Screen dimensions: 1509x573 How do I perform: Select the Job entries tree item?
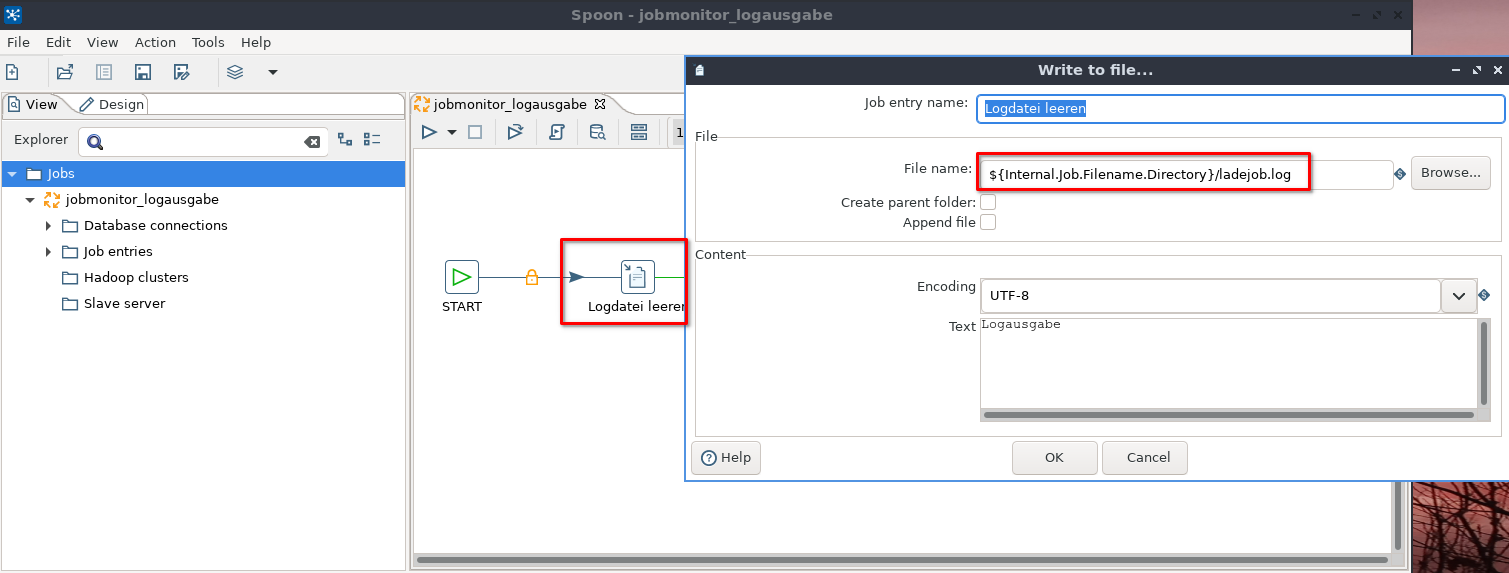tap(118, 252)
